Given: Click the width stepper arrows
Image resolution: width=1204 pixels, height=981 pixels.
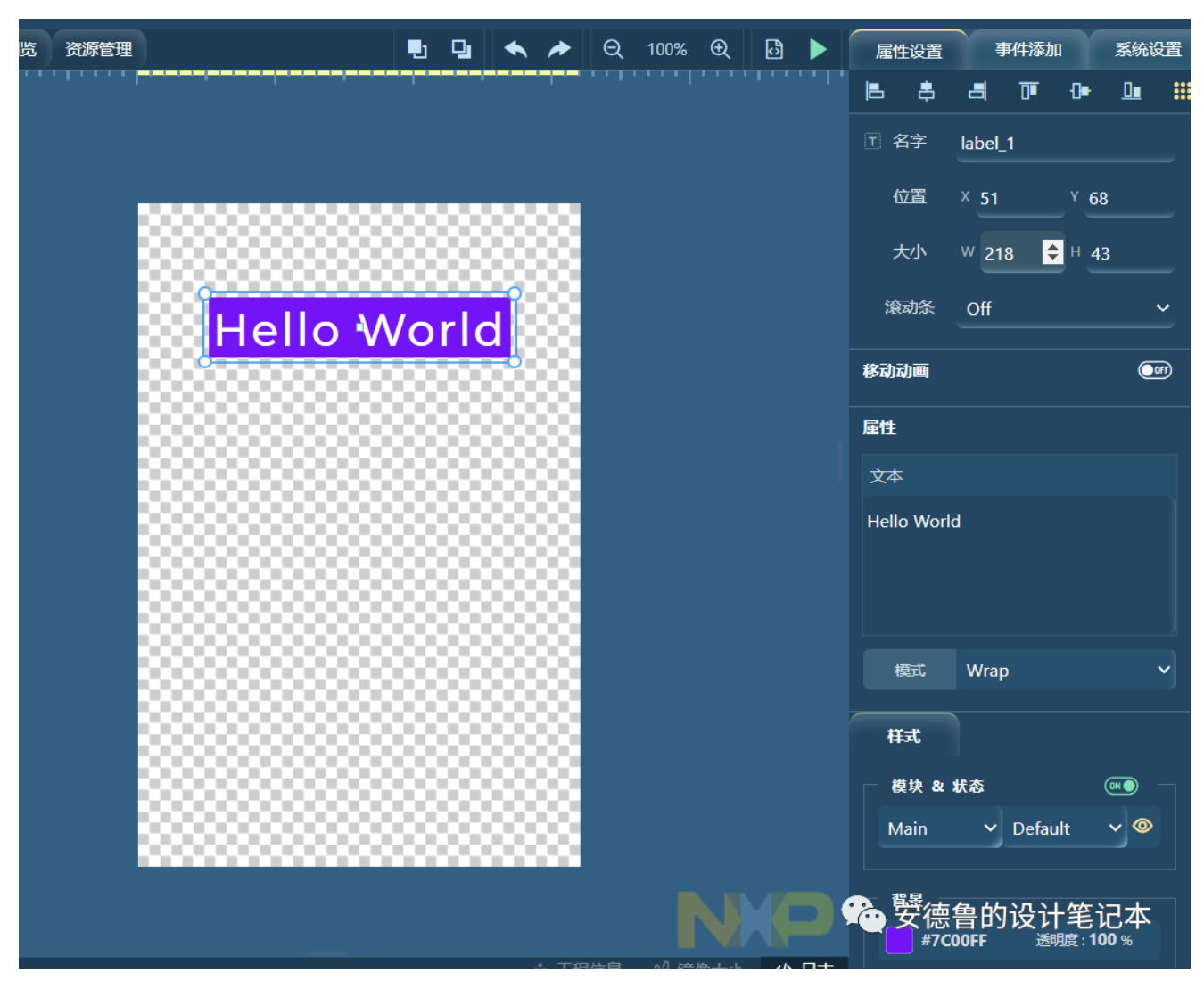Looking at the screenshot, I should point(1052,252).
